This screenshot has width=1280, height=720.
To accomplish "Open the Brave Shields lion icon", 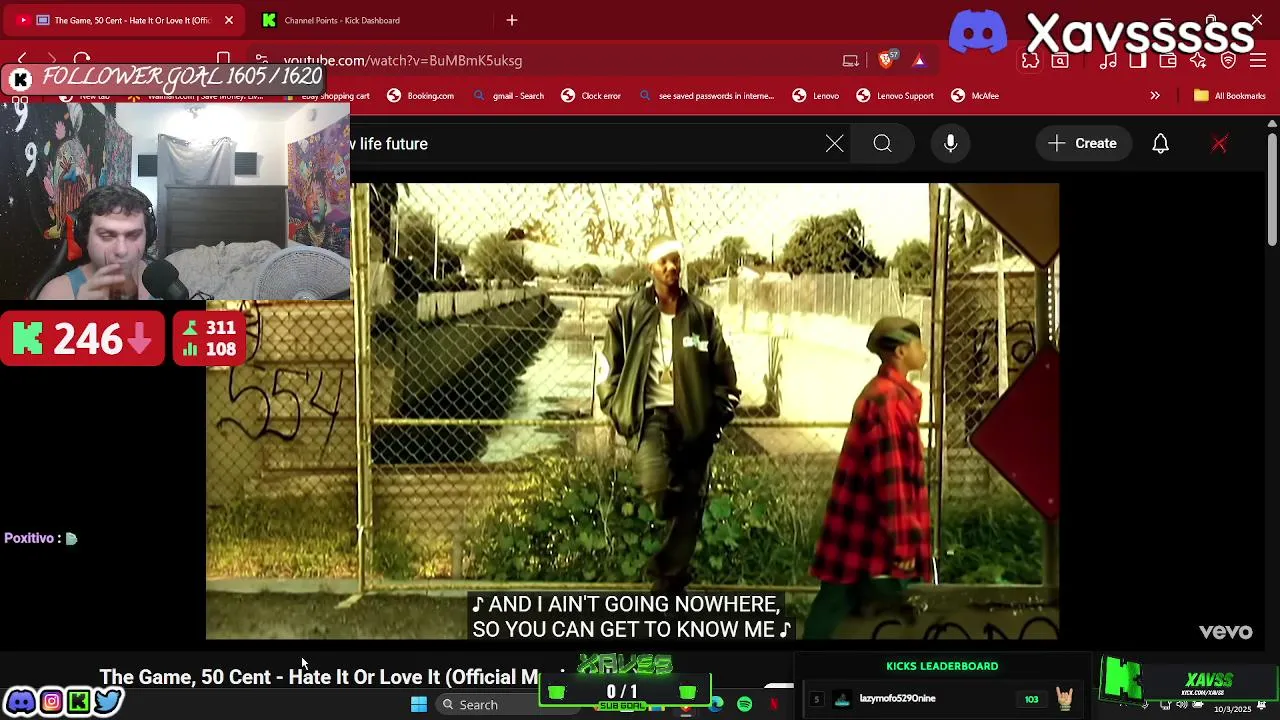I will 886,60.
